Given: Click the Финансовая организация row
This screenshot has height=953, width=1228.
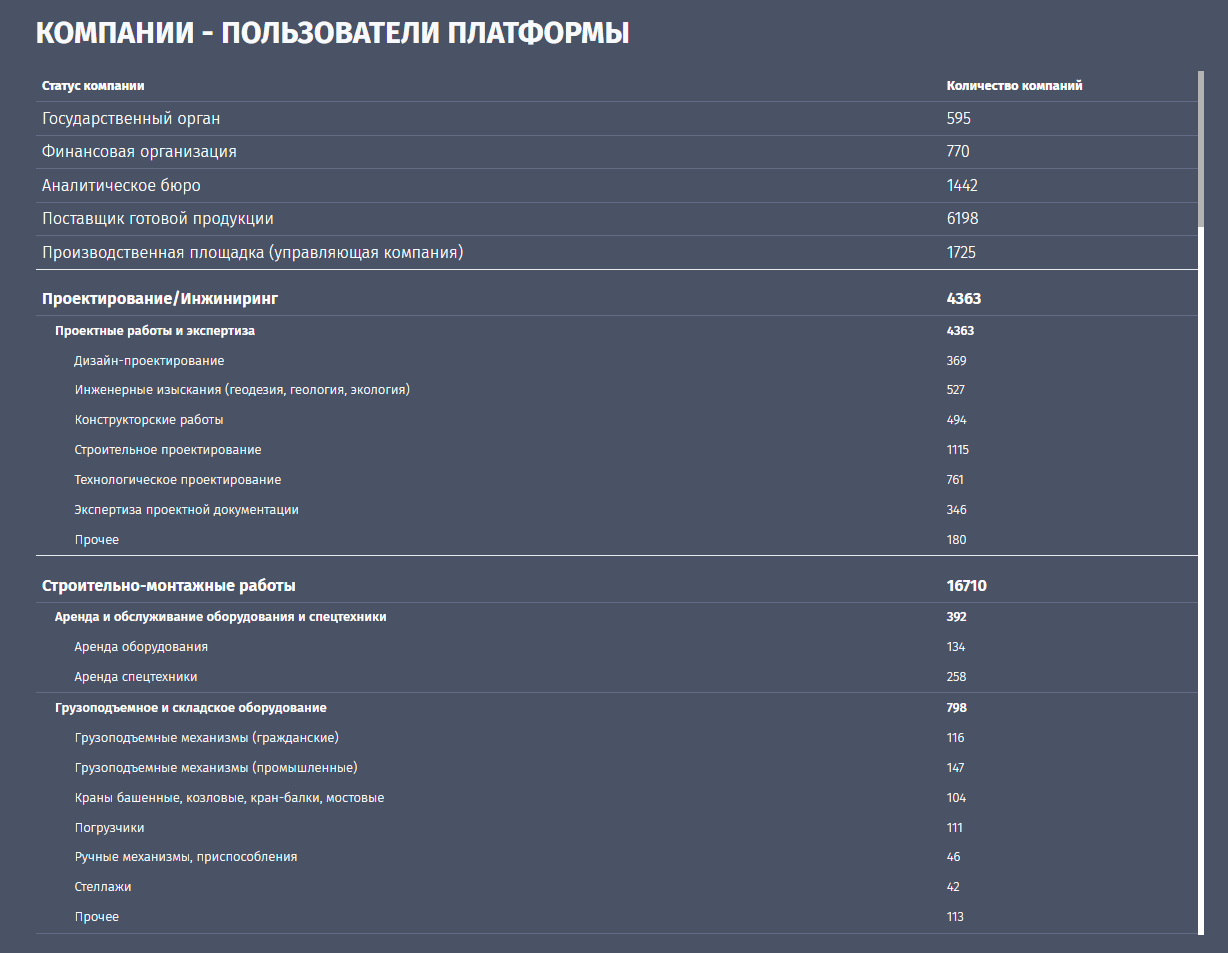Looking at the screenshot, I should coord(139,152).
